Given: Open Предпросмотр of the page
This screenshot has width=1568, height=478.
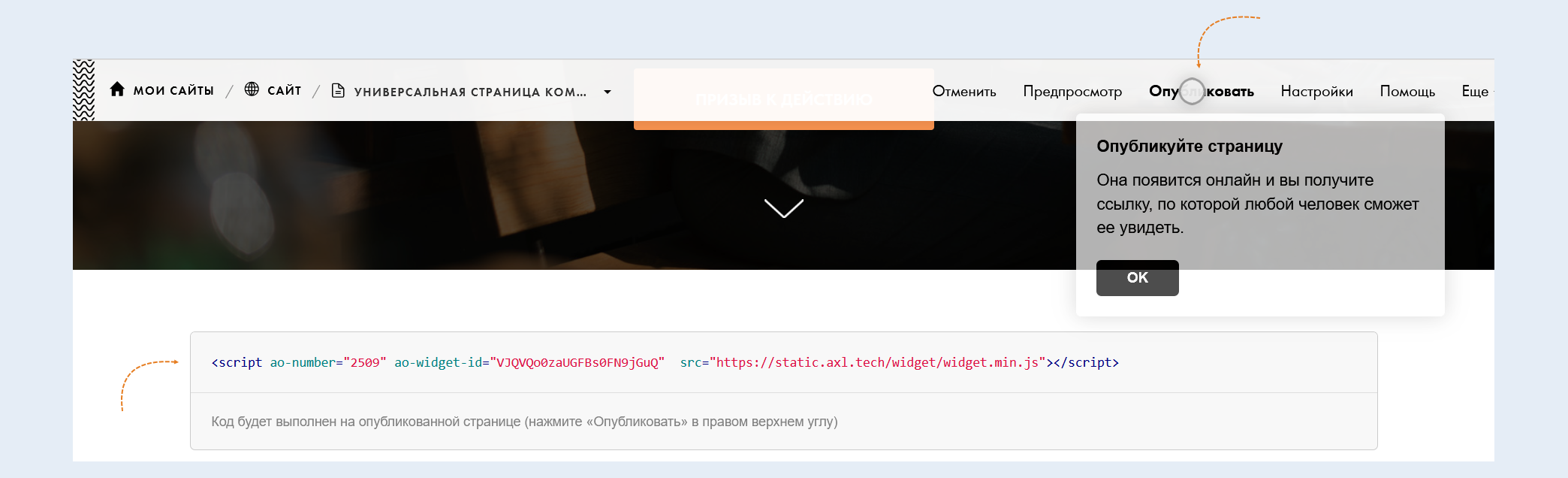Looking at the screenshot, I should tap(1072, 91).
